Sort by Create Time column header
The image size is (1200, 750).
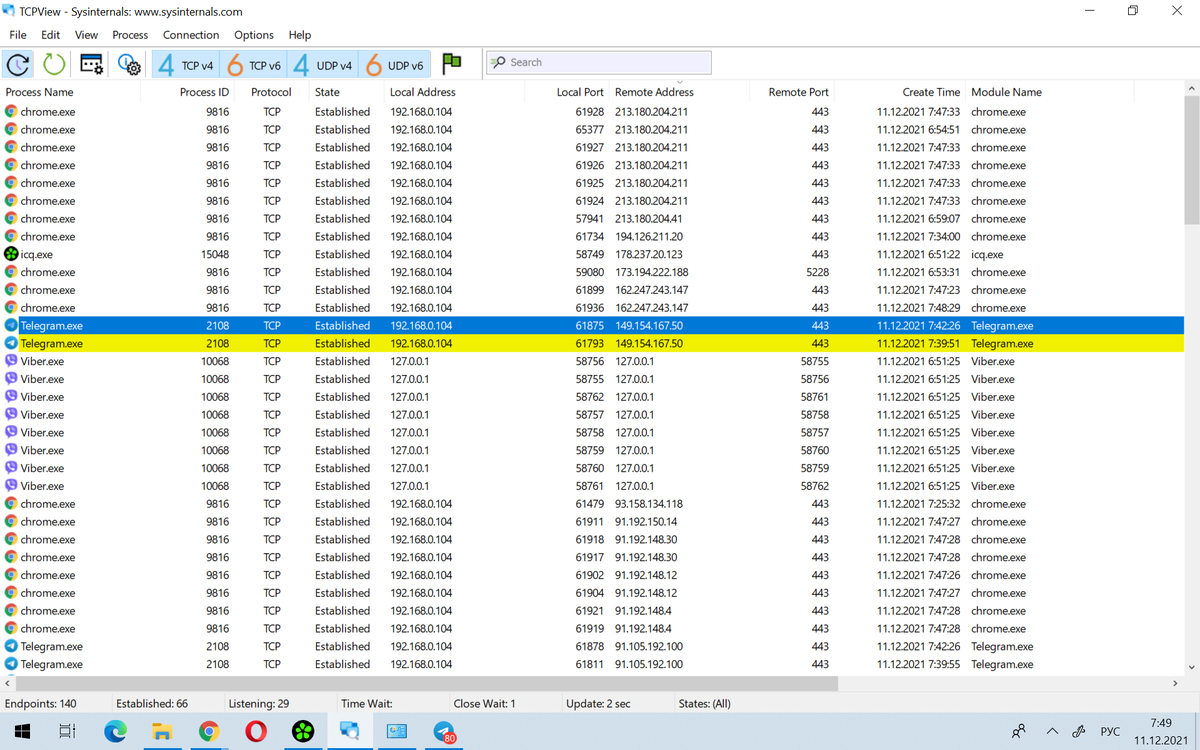(931, 92)
